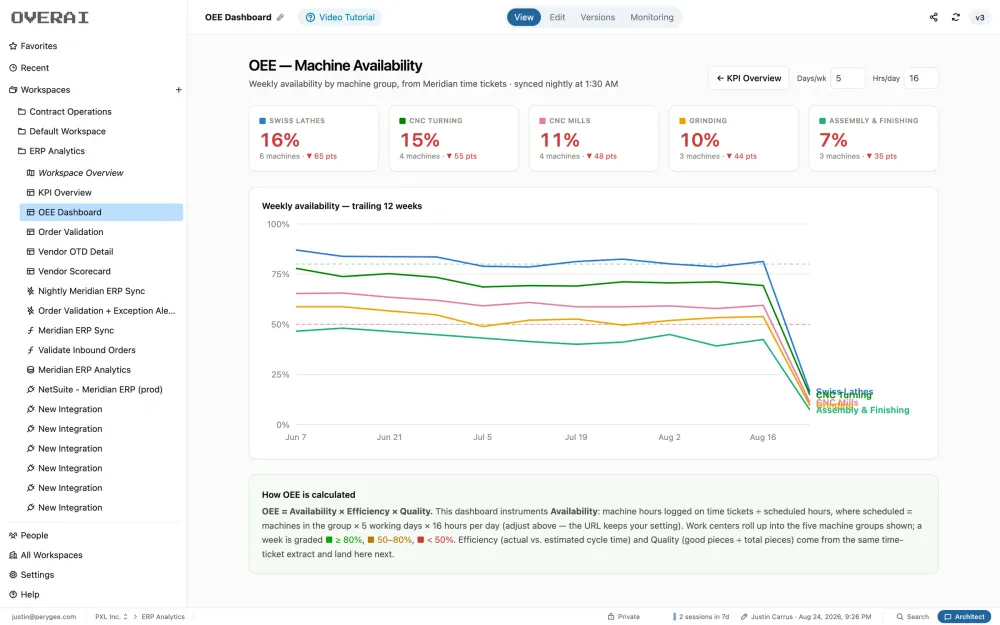Viewport: 1000px width, 625px height.
Task: Click the NetSuite - Meridian ERP (prod) plug icon
Action: coord(30,390)
